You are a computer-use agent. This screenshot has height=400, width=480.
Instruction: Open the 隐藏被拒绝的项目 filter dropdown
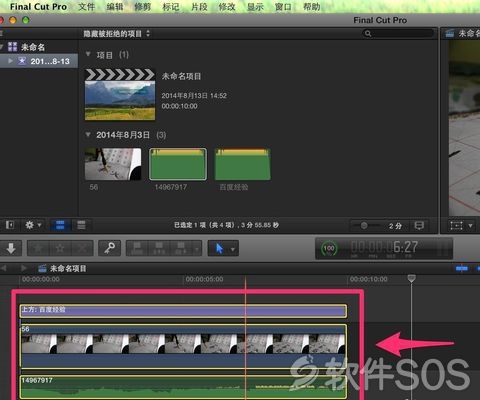pyautogui.click(x=117, y=34)
